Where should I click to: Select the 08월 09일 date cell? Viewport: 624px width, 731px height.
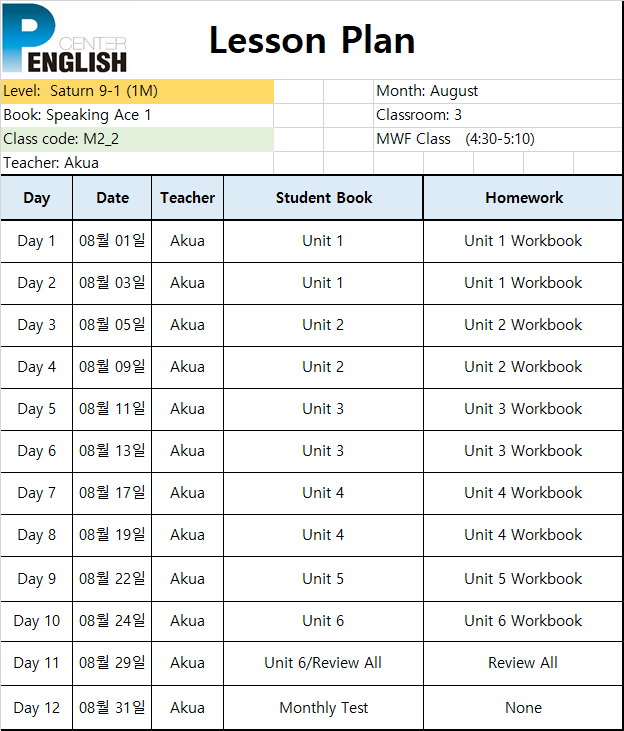(112, 367)
